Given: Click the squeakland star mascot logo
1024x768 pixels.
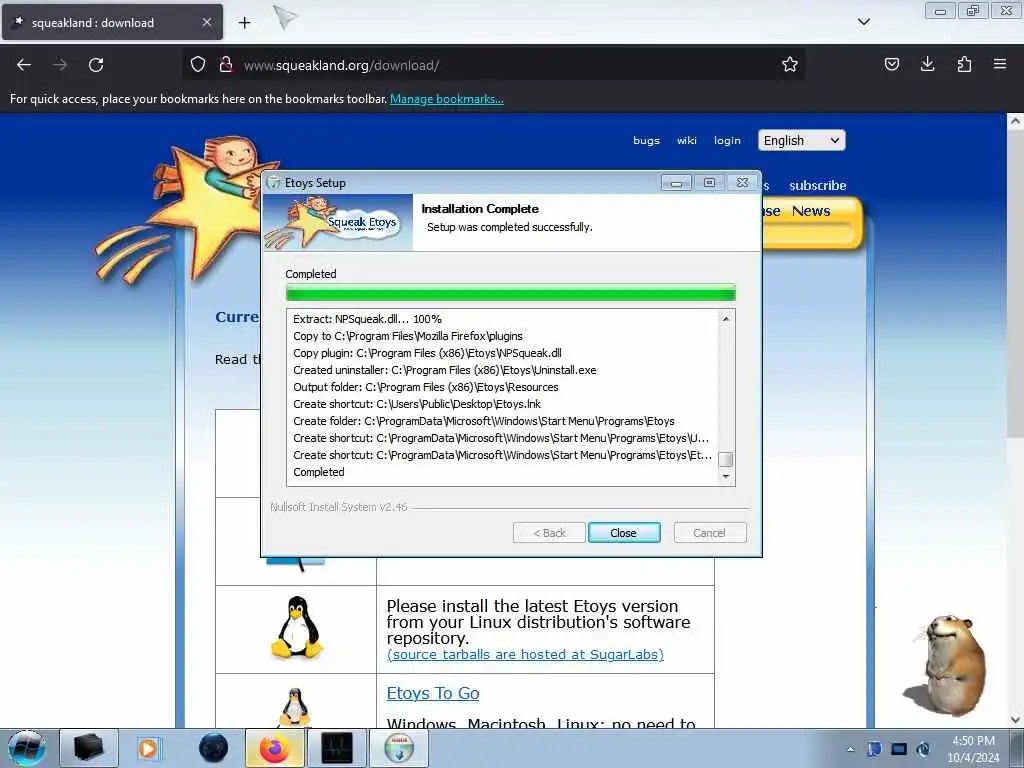Looking at the screenshot, I should click(x=186, y=211).
